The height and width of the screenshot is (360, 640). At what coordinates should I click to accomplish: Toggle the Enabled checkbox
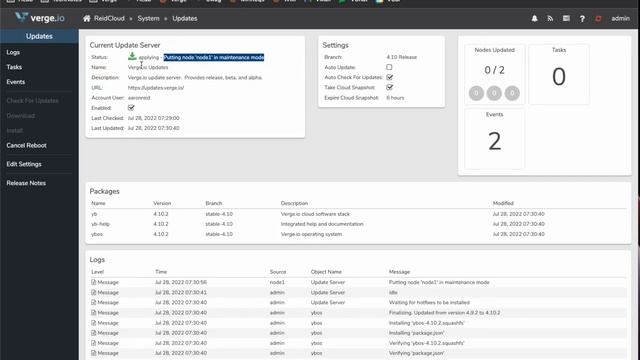click(131, 108)
